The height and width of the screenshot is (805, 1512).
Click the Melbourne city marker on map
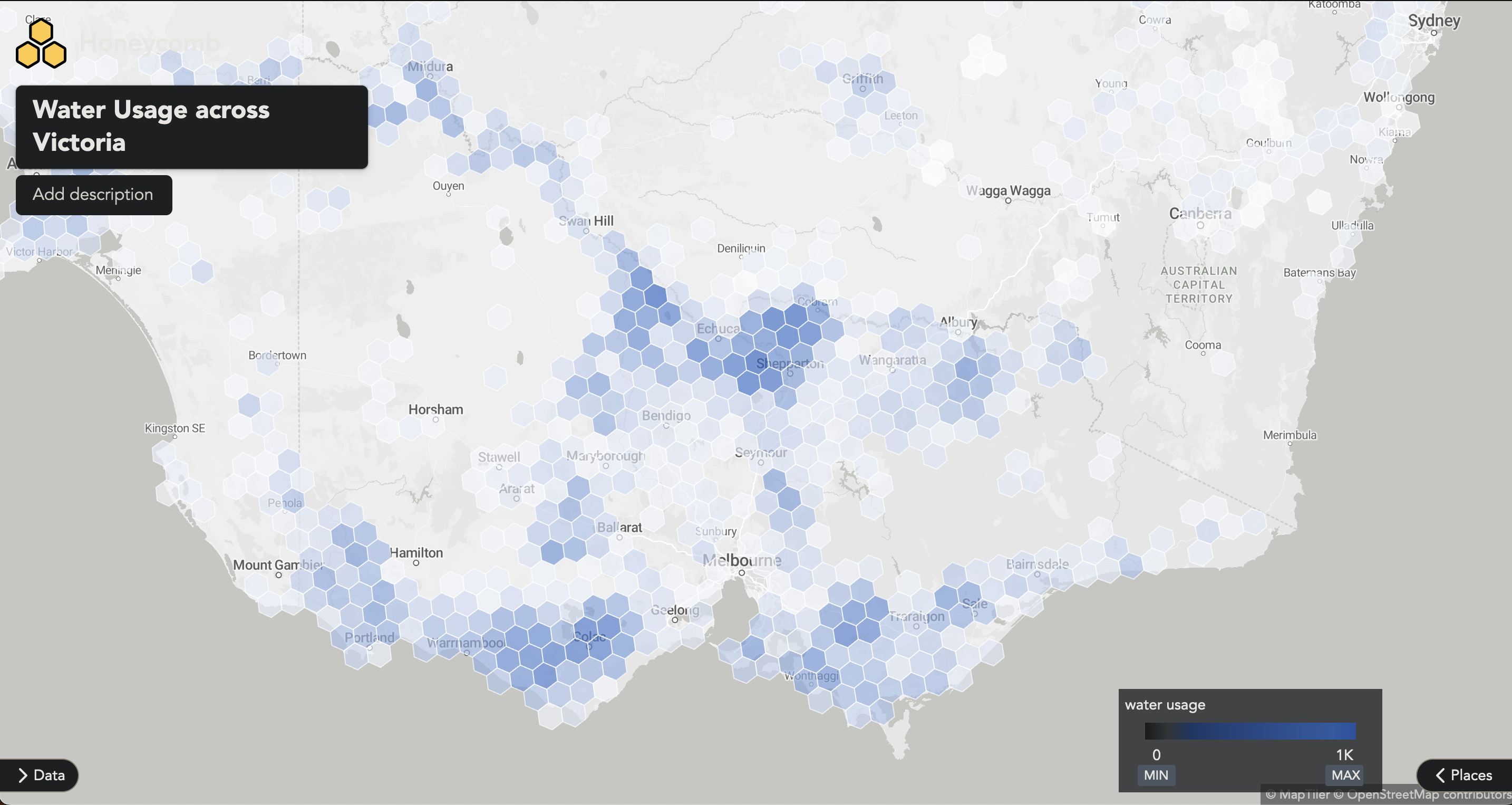[741, 572]
